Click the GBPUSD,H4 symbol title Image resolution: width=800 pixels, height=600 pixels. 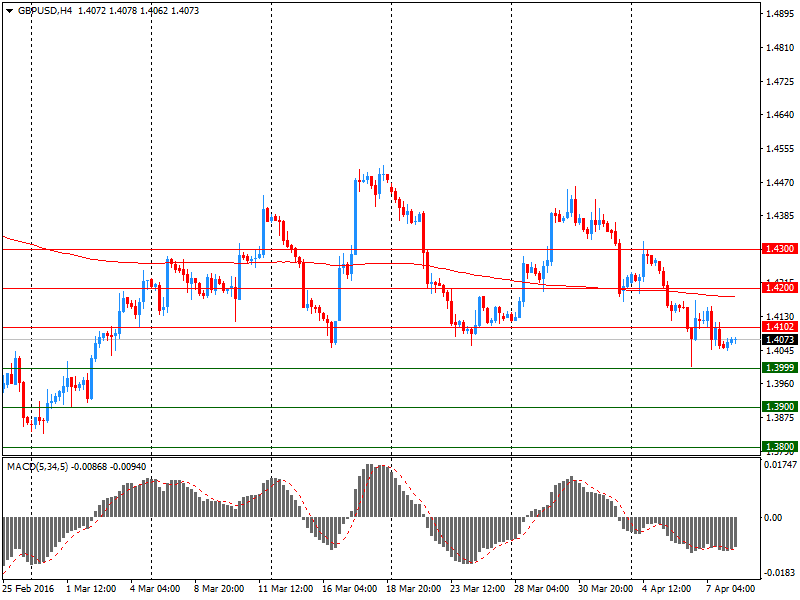pos(45,11)
